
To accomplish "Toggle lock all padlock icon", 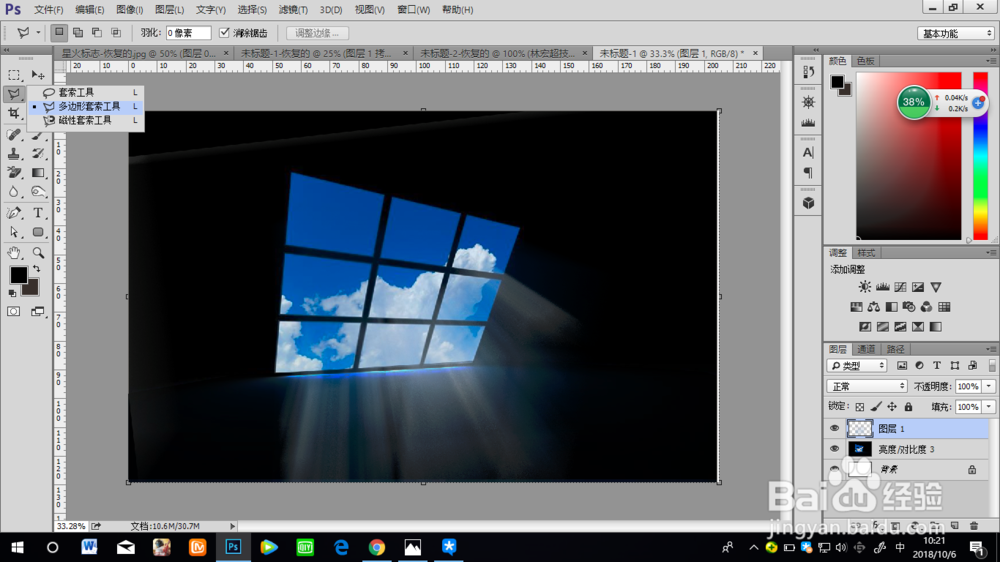I will [x=908, y=407].
